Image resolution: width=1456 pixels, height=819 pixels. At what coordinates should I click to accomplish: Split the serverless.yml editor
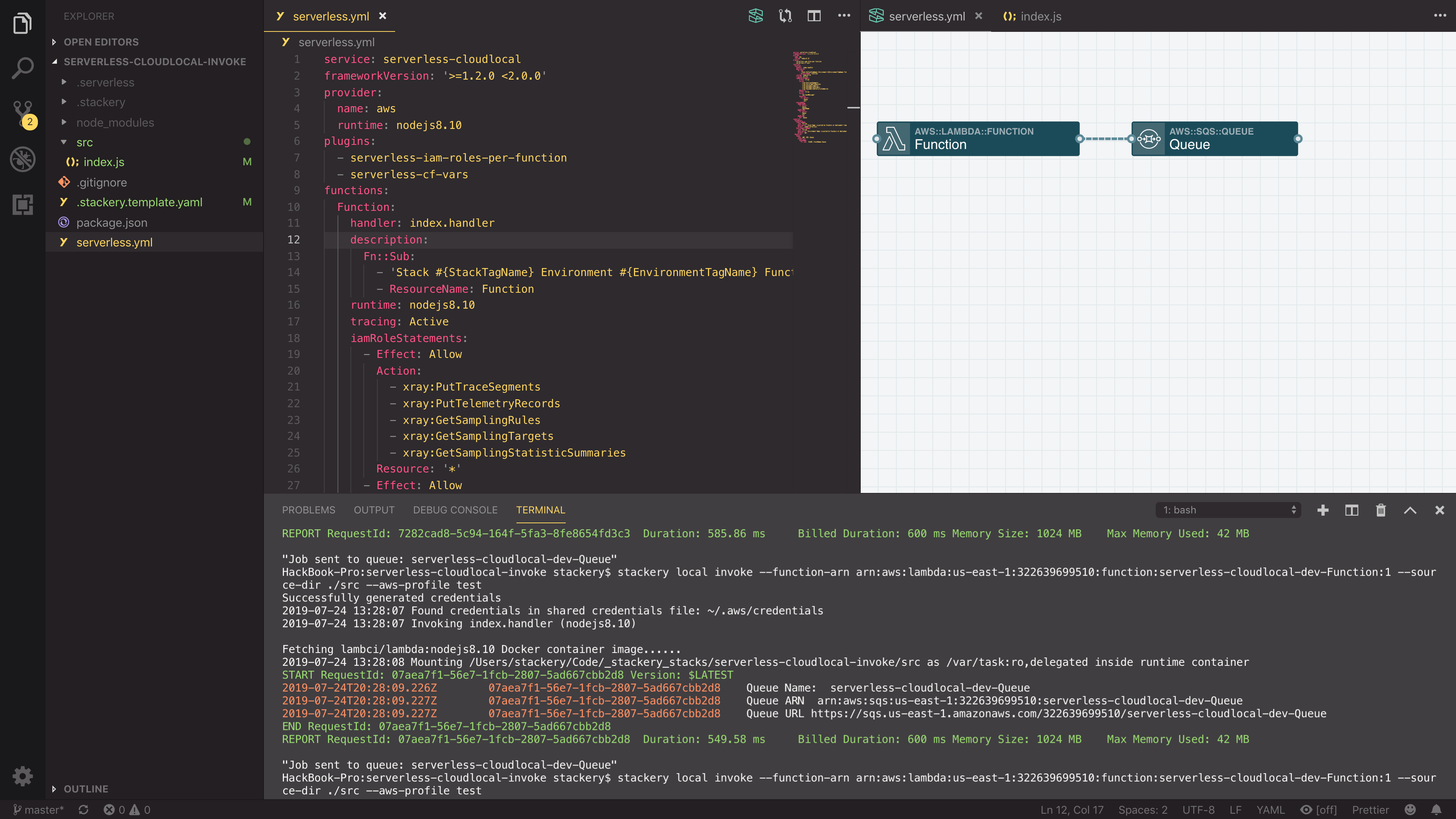coord(814,16)
